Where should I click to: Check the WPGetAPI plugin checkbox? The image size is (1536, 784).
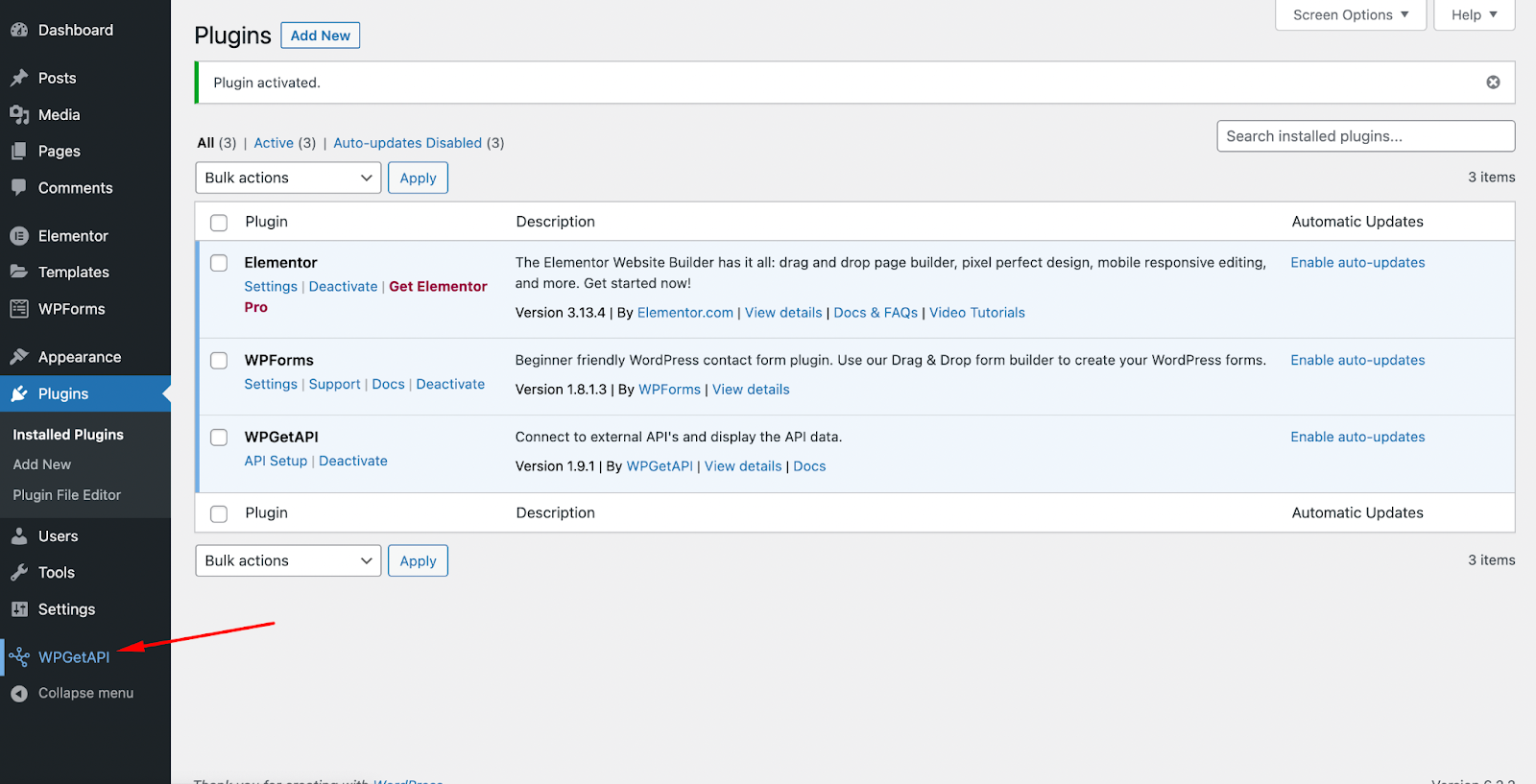coord(219,438)
